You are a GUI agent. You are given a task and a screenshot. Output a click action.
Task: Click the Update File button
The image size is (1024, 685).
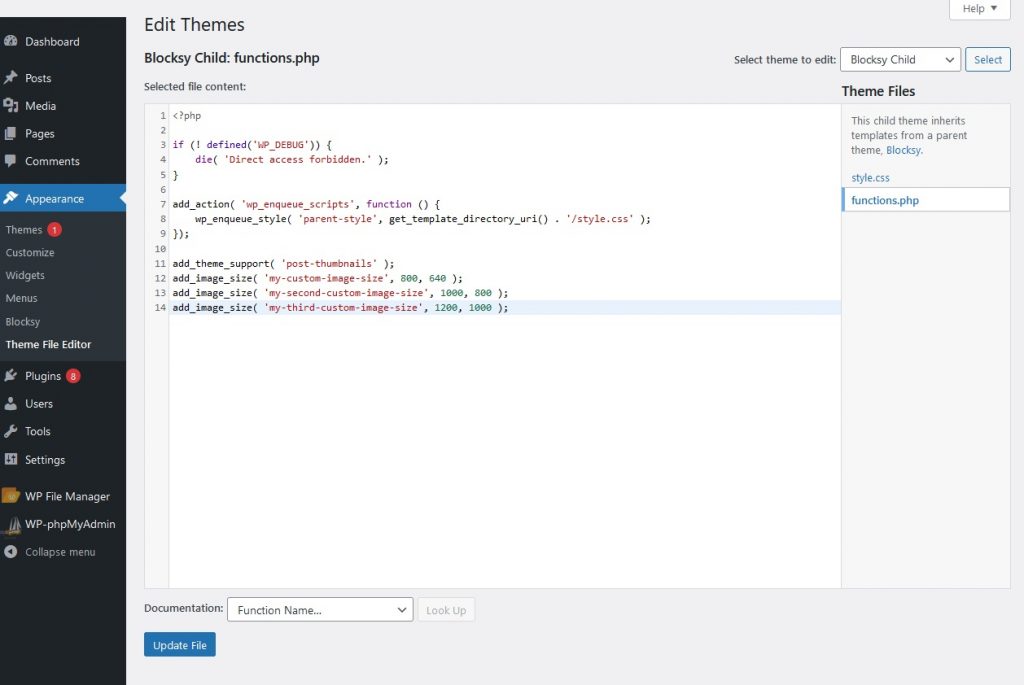coord(180,645)
